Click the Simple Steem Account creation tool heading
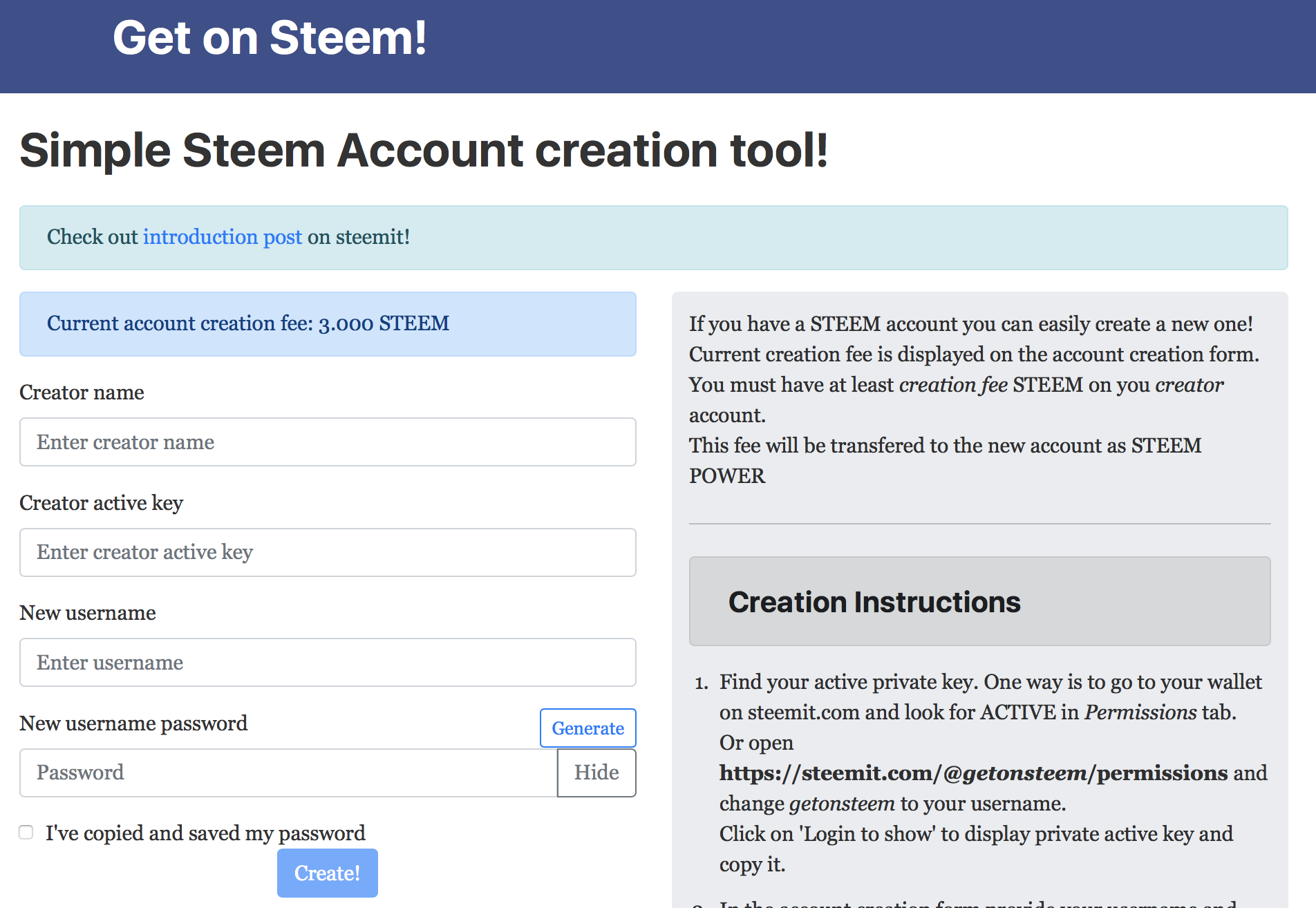Screen dimensions: 1316x908 [424, 151]
